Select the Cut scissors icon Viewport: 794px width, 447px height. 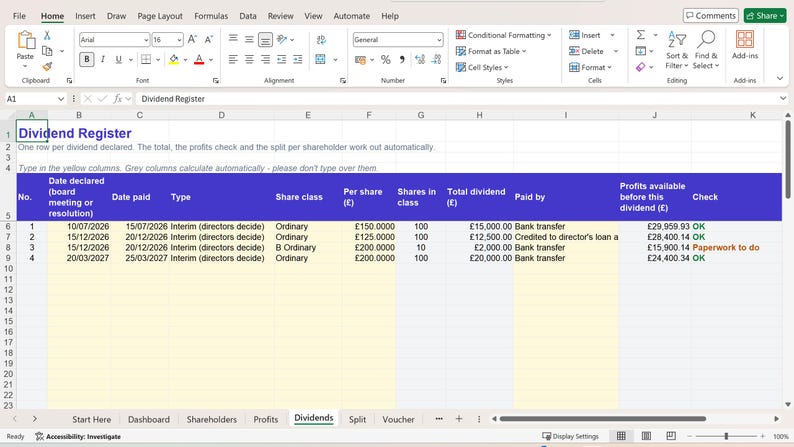[x=47, y=35]
